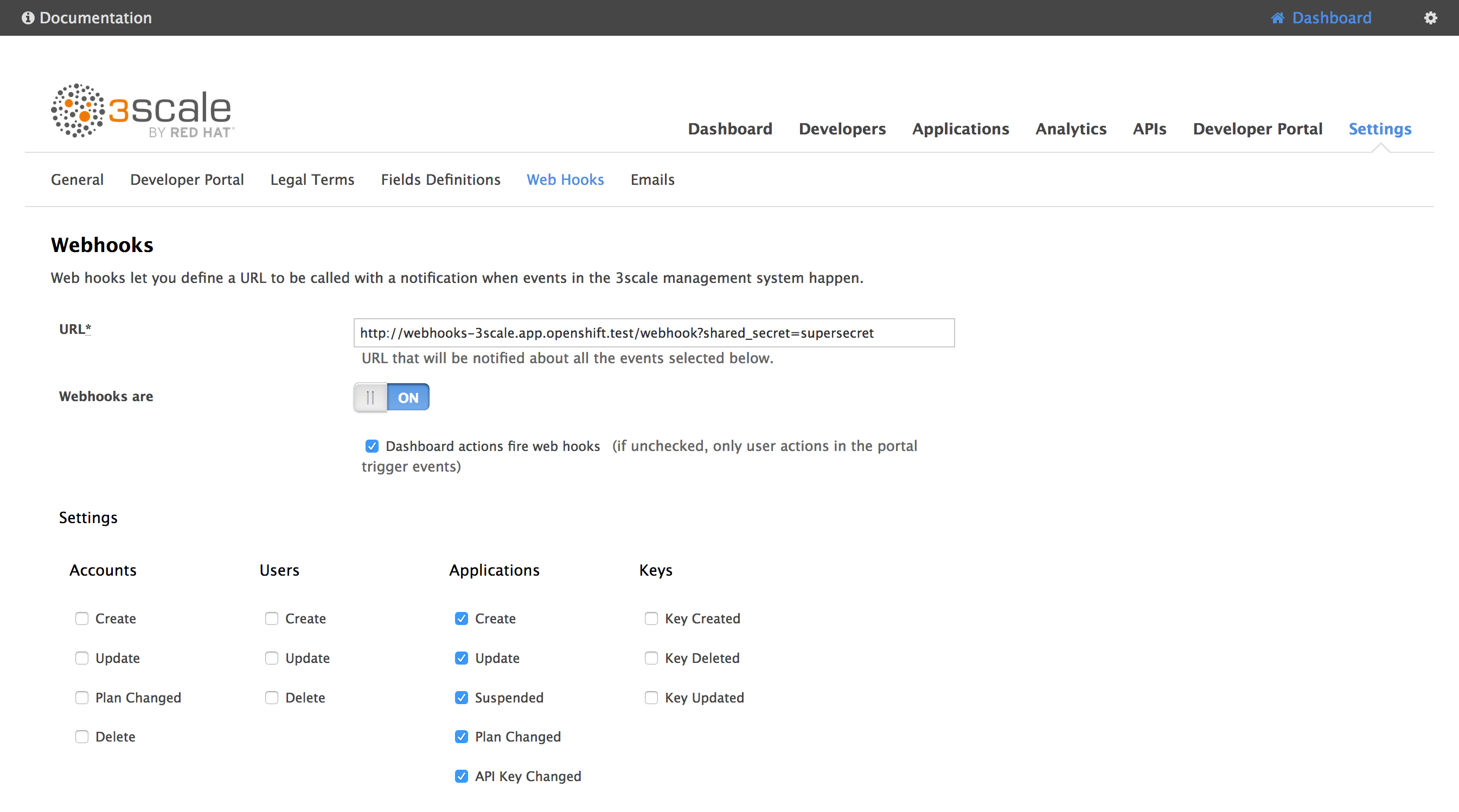Open Developers main navigation item
1459x812 pixels.
tap(842, 129)
